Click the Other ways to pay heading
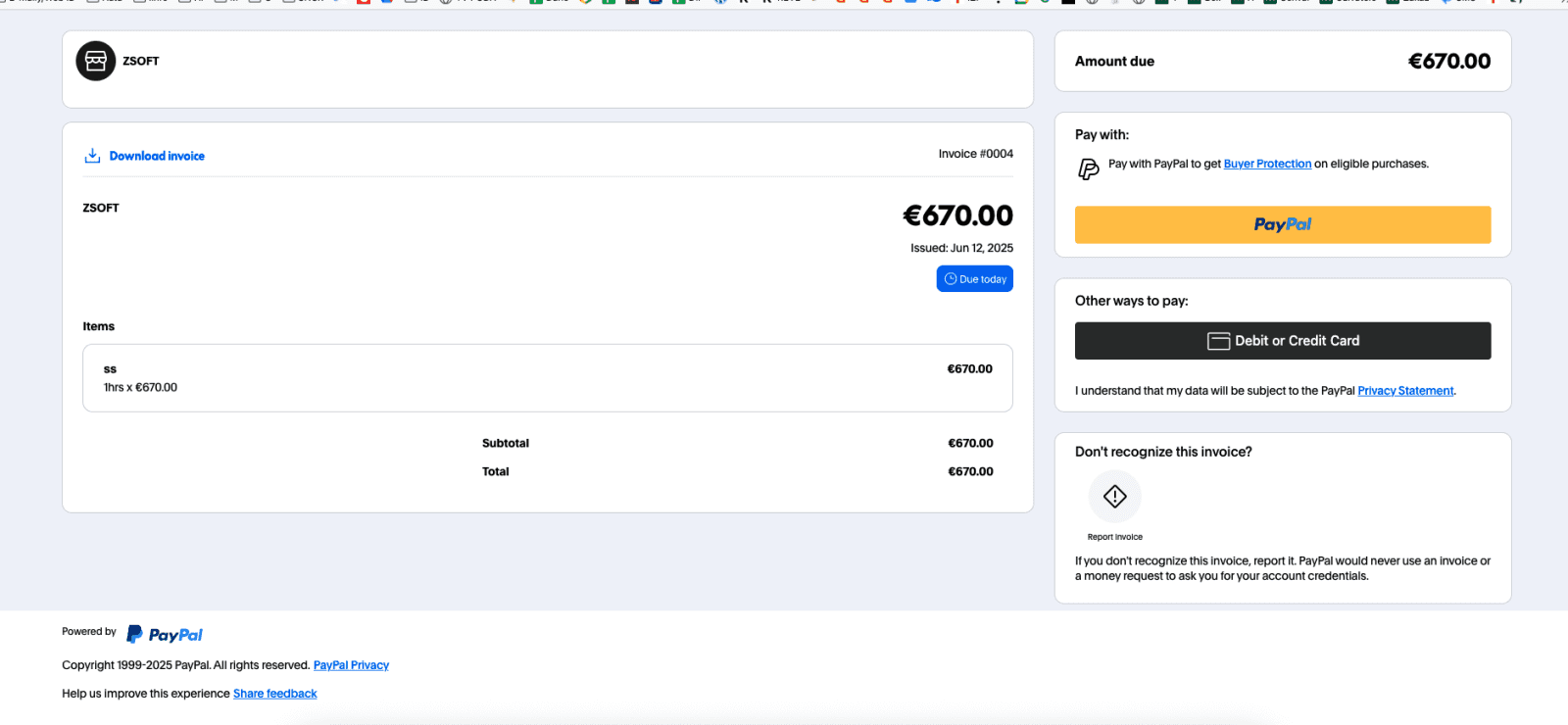The width and height of the screenshot is (1568, 725). [x=1132, y=301]
